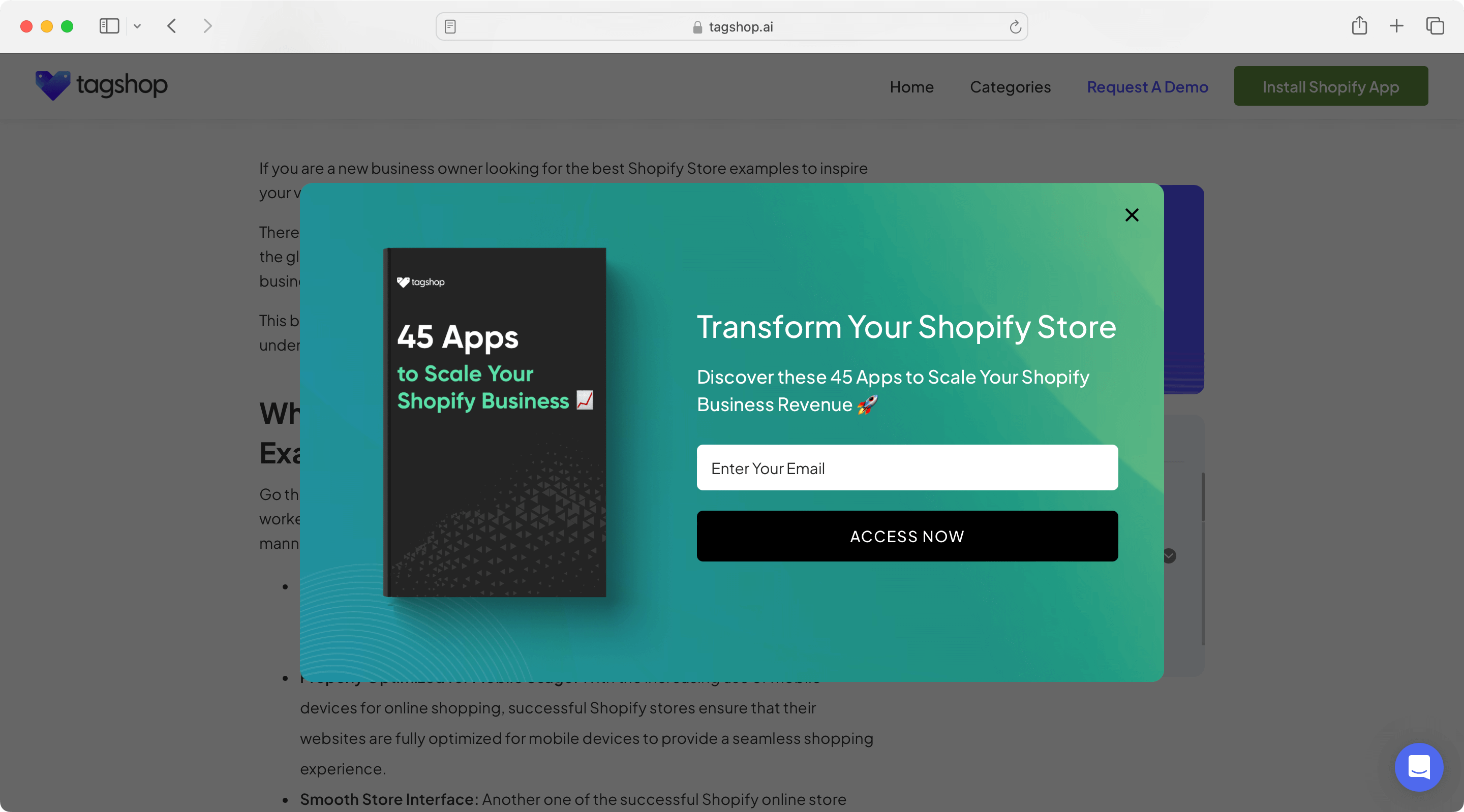Expand the chevron behind popup edge
This screenshot has height=812, width=1464.
point(1170,556)
